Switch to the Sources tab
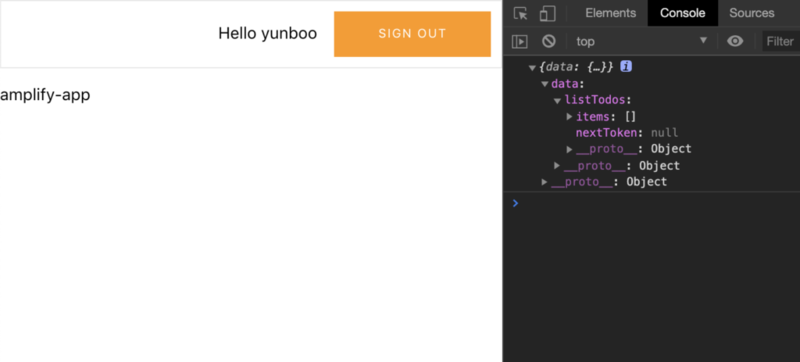800x362 pixels. pyautogui.click(x=752, y=13)
